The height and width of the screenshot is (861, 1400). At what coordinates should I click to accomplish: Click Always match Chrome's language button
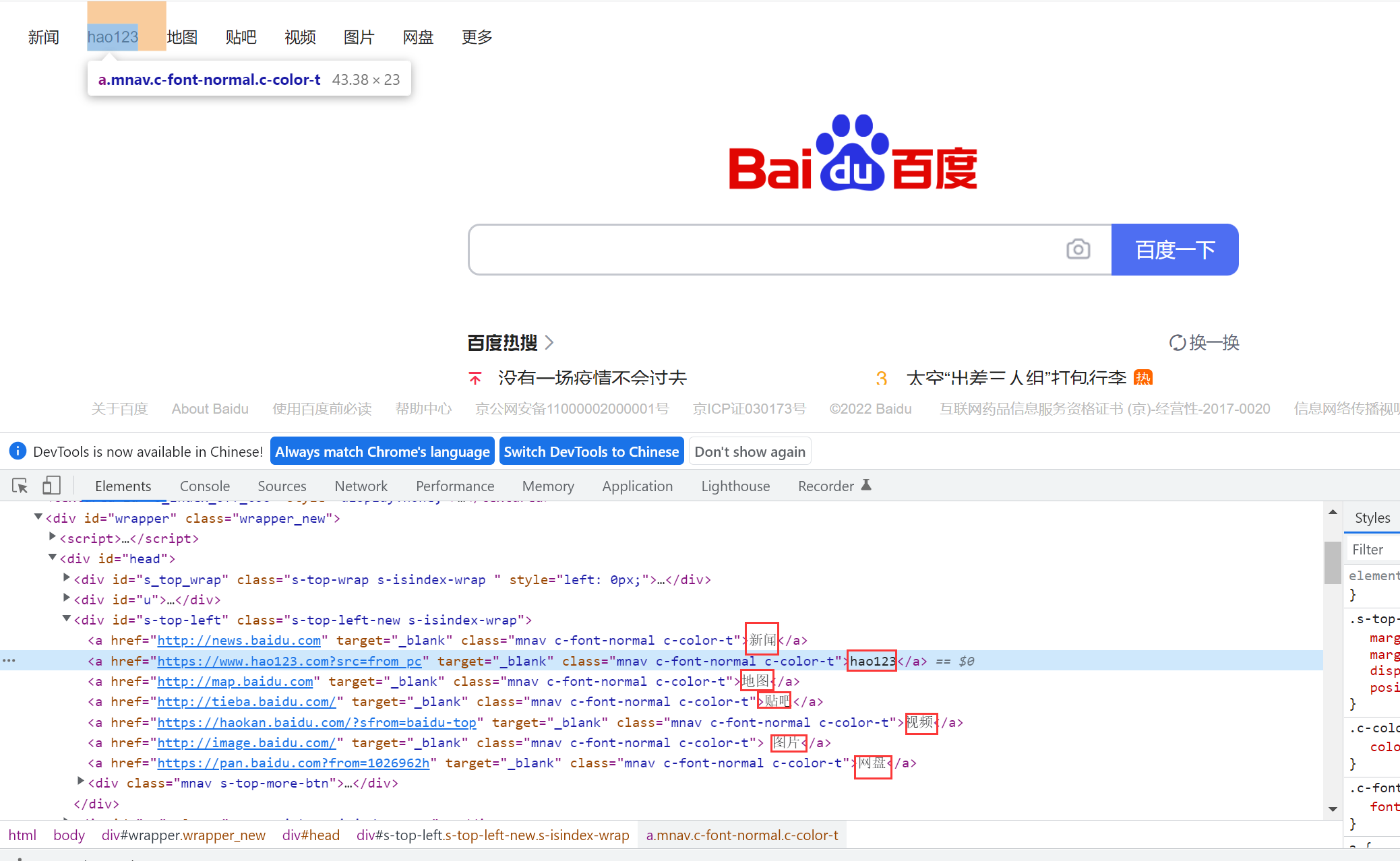[382, 451]
